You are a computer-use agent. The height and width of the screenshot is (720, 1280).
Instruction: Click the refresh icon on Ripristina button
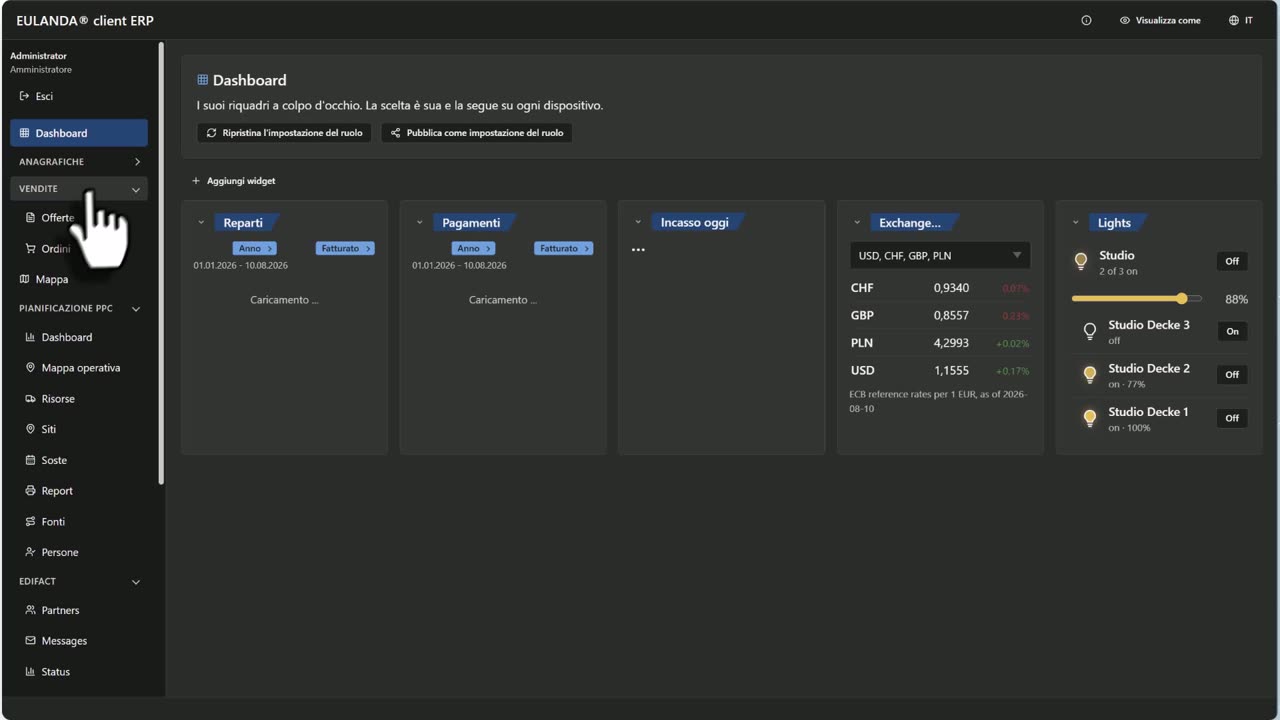(211, 133)
